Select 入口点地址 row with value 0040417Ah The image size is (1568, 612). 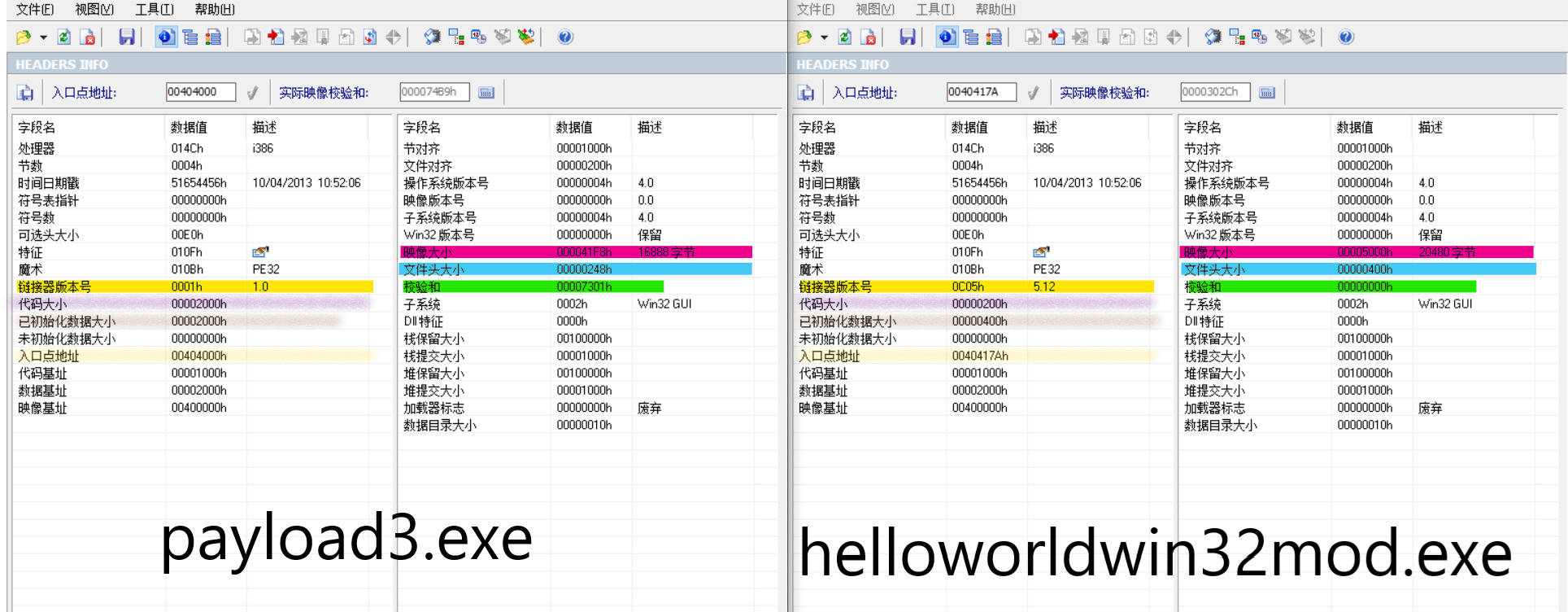pyautogui.click(x=975, y=356)
